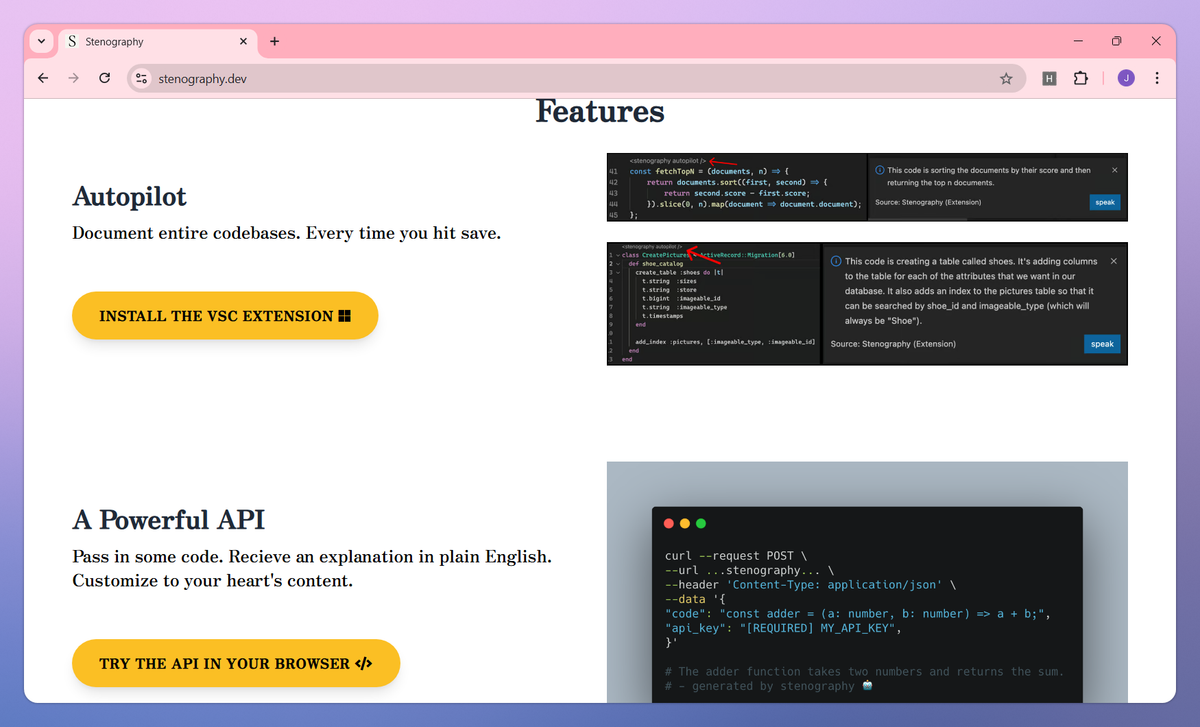Close the Stenography browser tab
This screenshot has width=1200, height=727.
point(243,42)
